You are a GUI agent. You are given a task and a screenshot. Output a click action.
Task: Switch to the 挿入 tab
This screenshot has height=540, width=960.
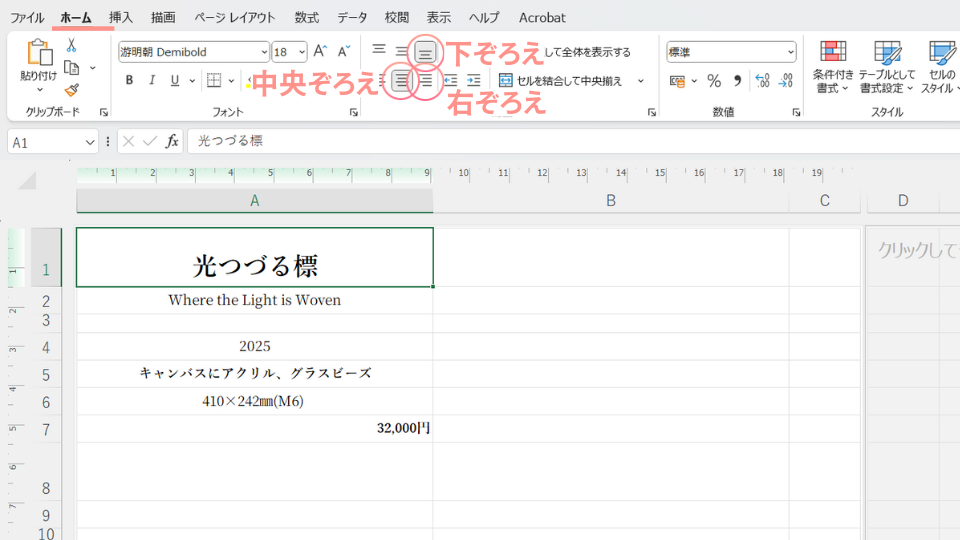tap(121, 18)
